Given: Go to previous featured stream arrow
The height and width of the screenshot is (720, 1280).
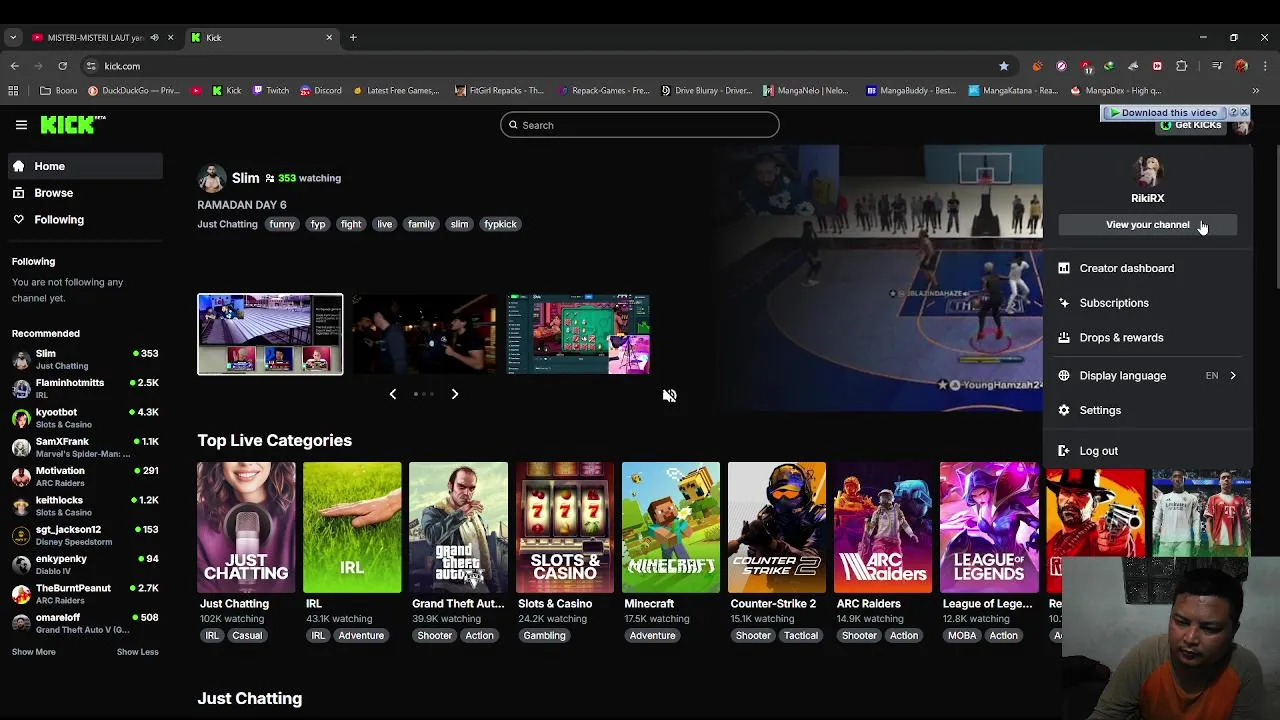Looking at the screenshot, I should 393,394.
